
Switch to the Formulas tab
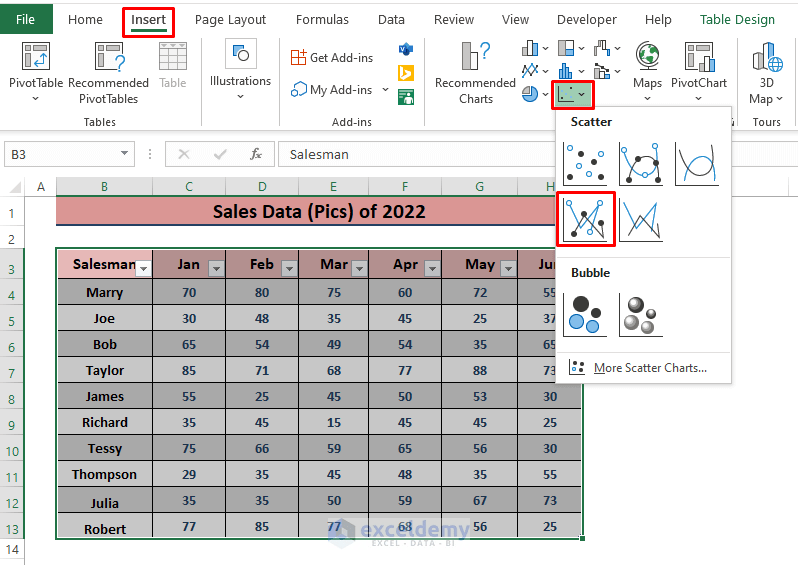coord(322,19)
